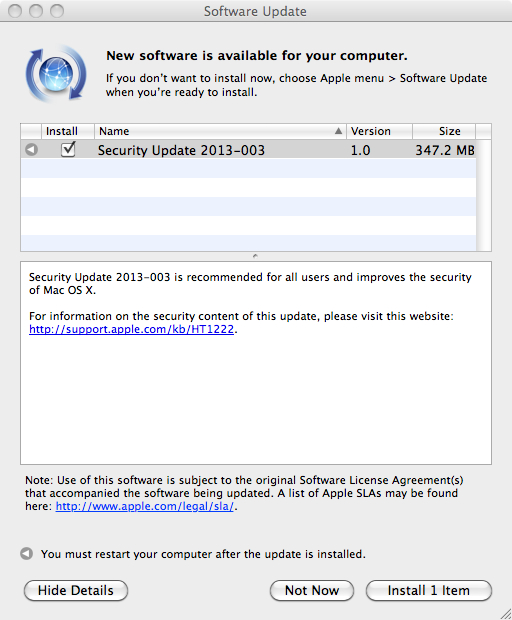This screenshot has height=620, width=512.
Task: Click the restart icon next to restart notice
Action: click(26, 554)
